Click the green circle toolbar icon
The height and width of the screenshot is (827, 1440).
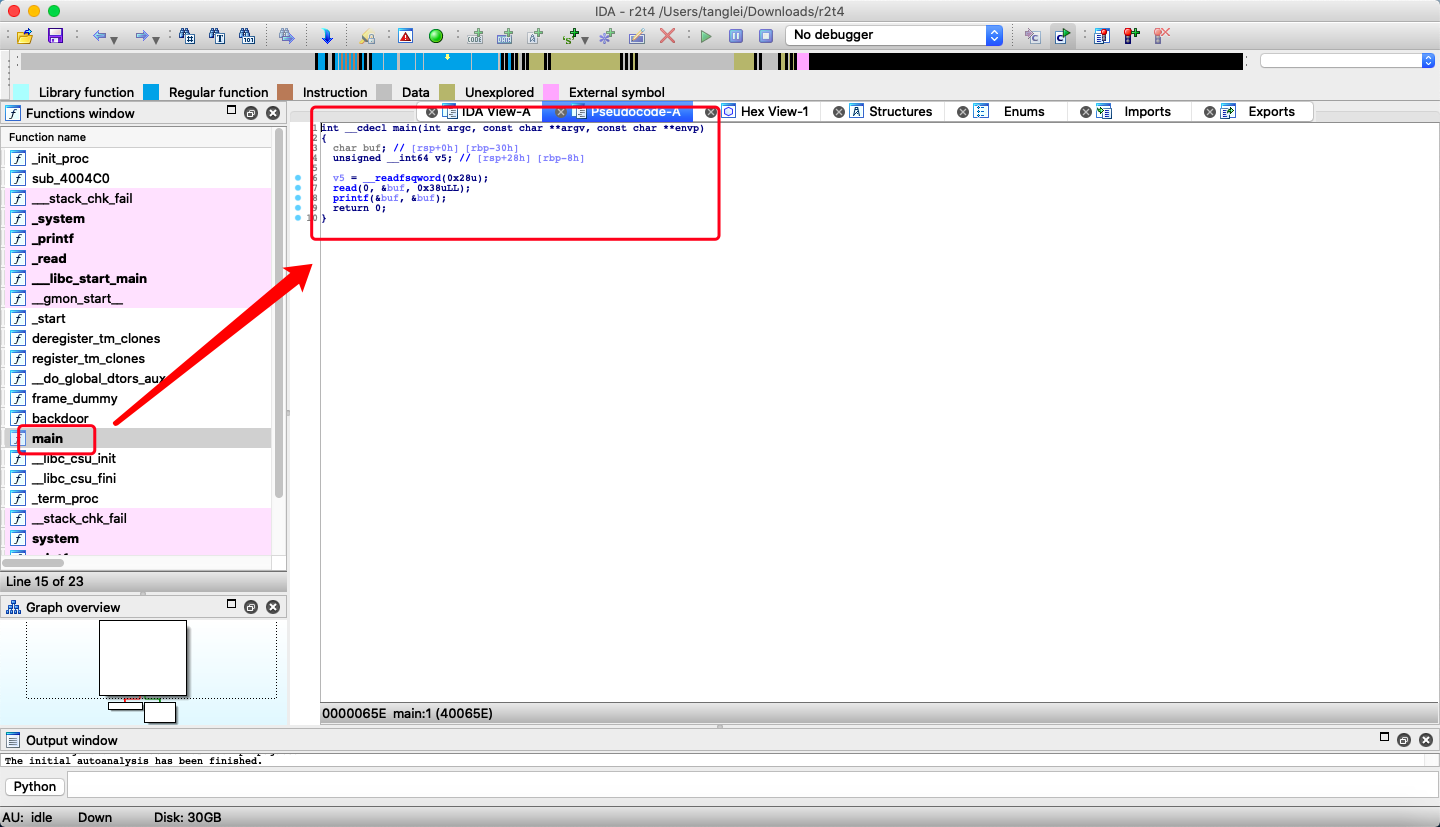point(435,36)
